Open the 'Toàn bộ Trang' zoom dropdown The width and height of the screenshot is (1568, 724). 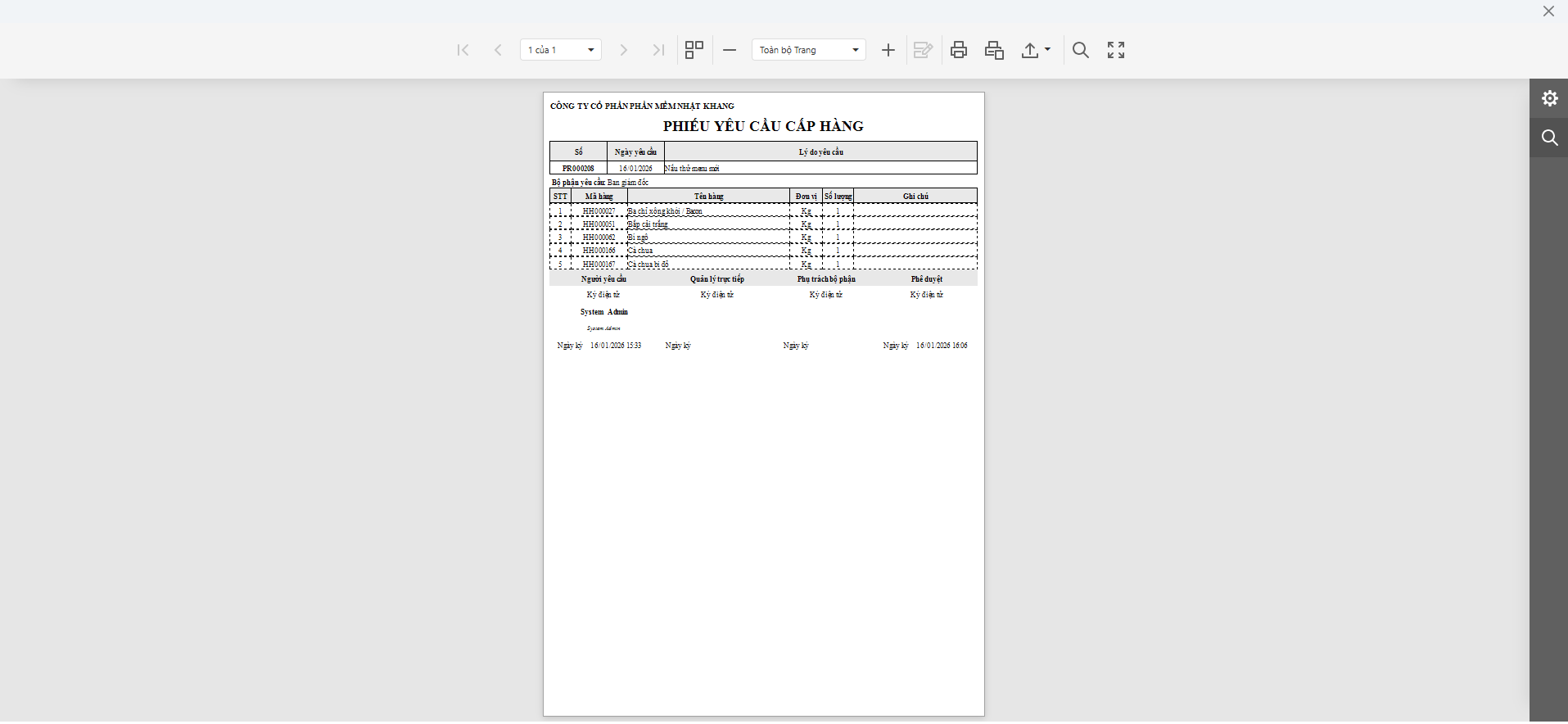coord(808,50)
